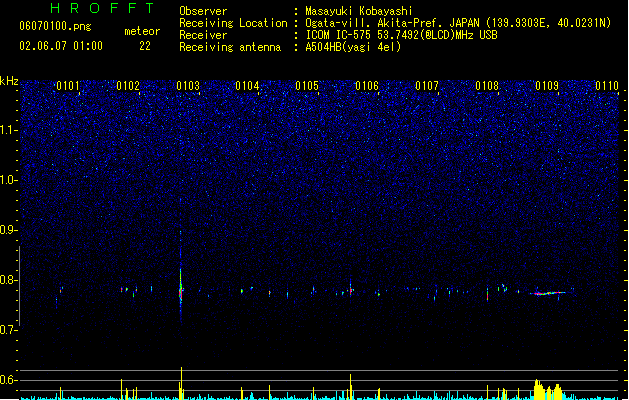Click the 0.8 frequency axis label

pyautogui.click(x=8, y=280)
